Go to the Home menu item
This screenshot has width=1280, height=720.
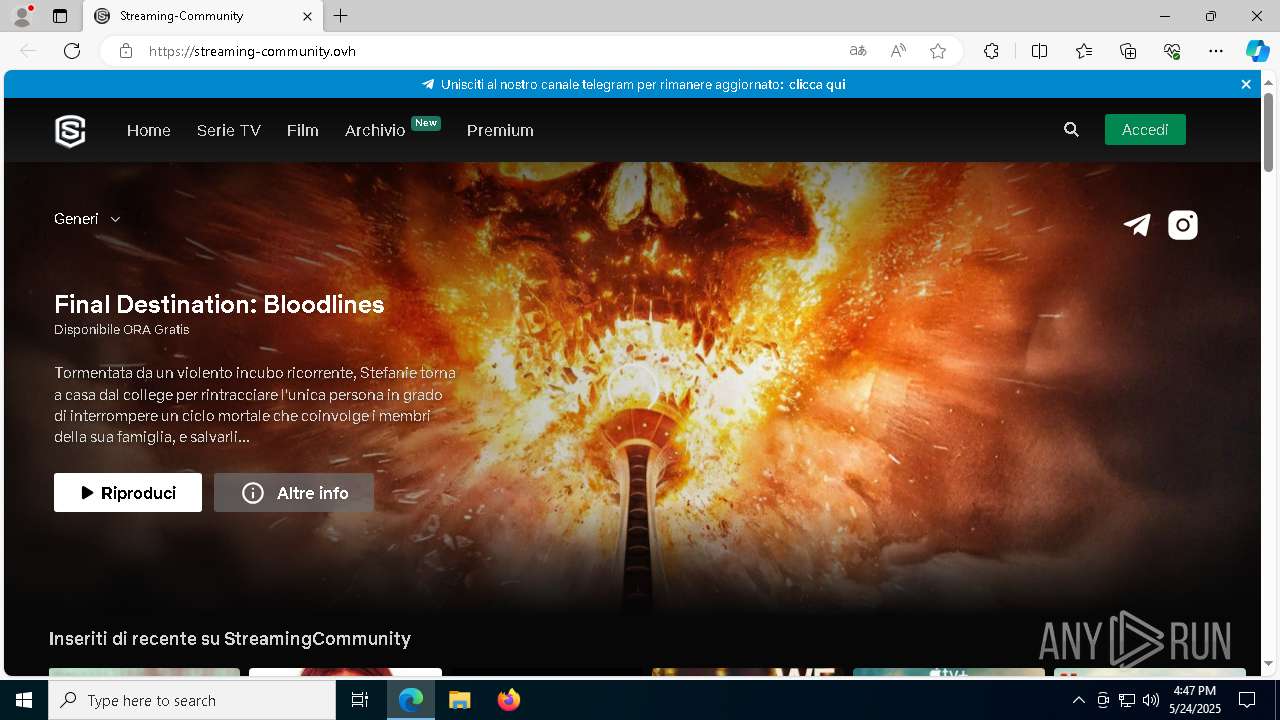click(149, 130)
